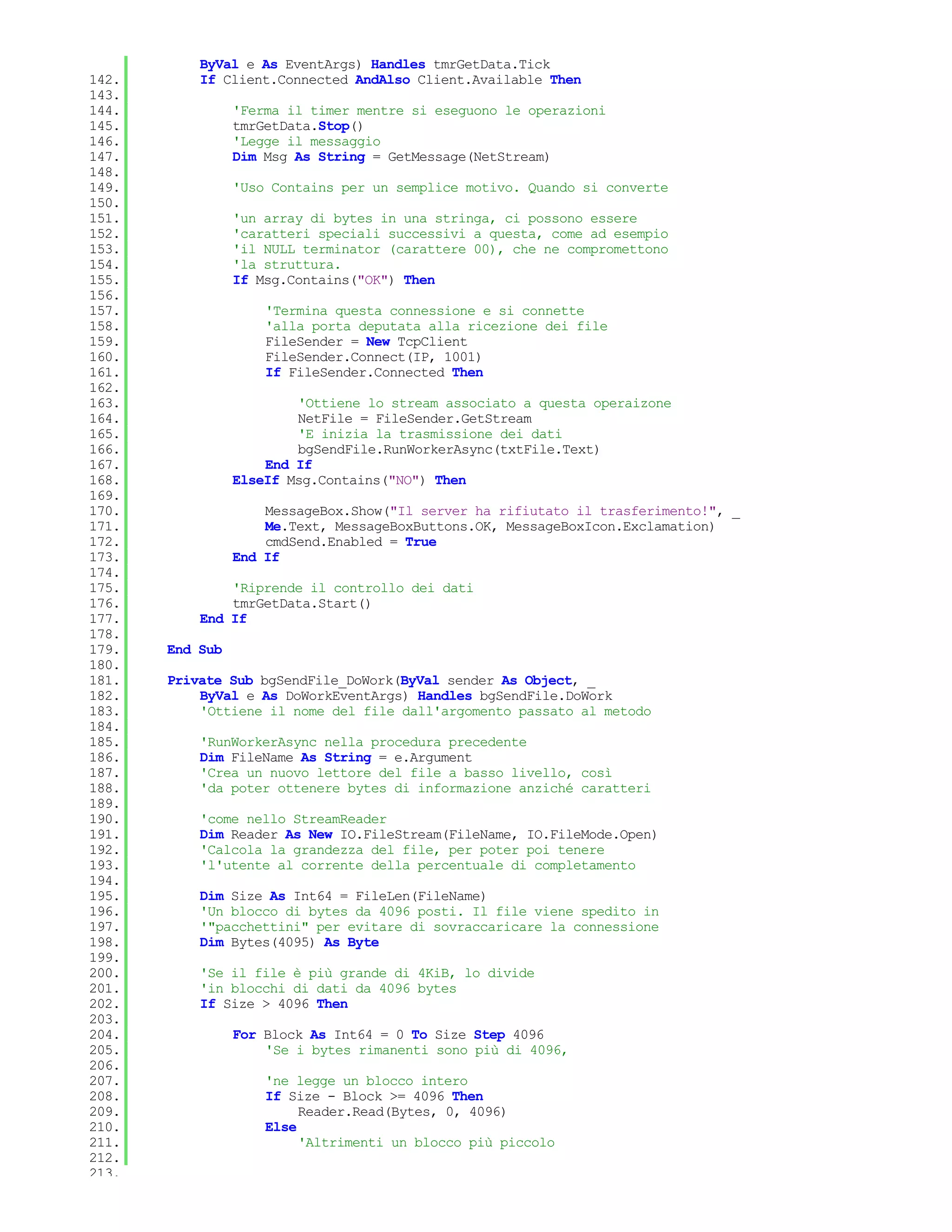
Task: Click 'NetFile = FileSender.GetStream'
Action: pyautogui.click(x=415, y=418)
